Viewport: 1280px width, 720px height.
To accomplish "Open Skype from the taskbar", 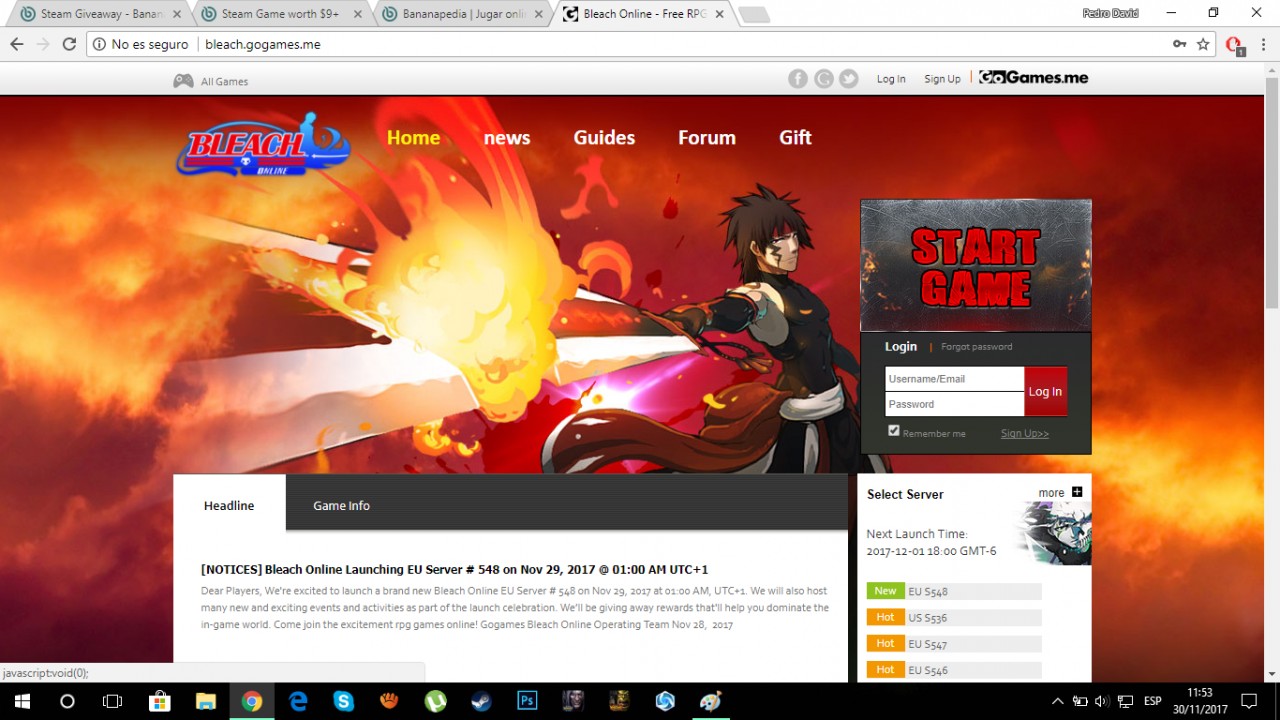I will click(343, 701).
